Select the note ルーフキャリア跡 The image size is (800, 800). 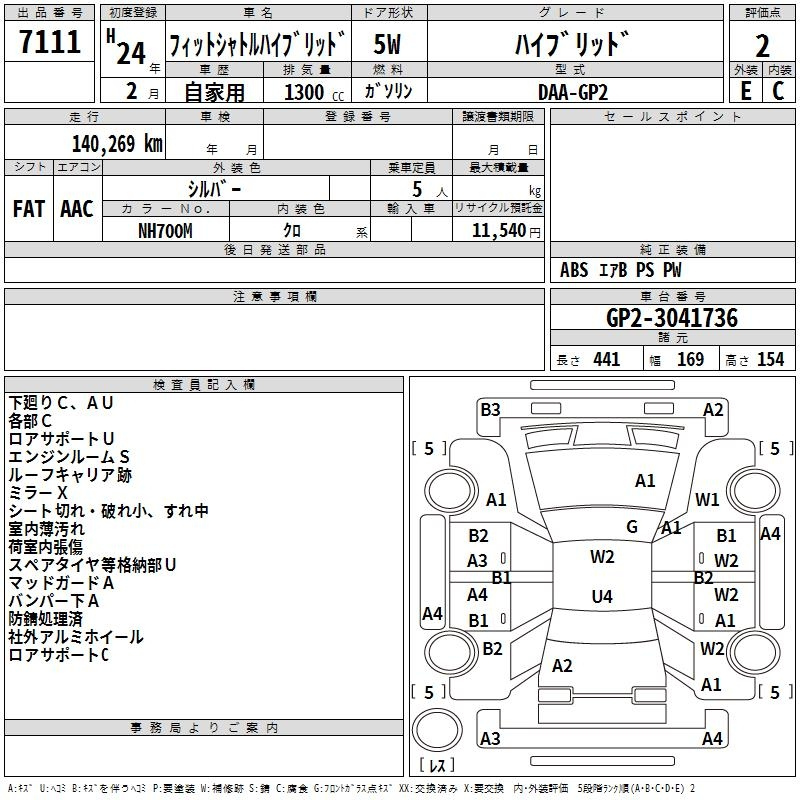pos(70,475)
